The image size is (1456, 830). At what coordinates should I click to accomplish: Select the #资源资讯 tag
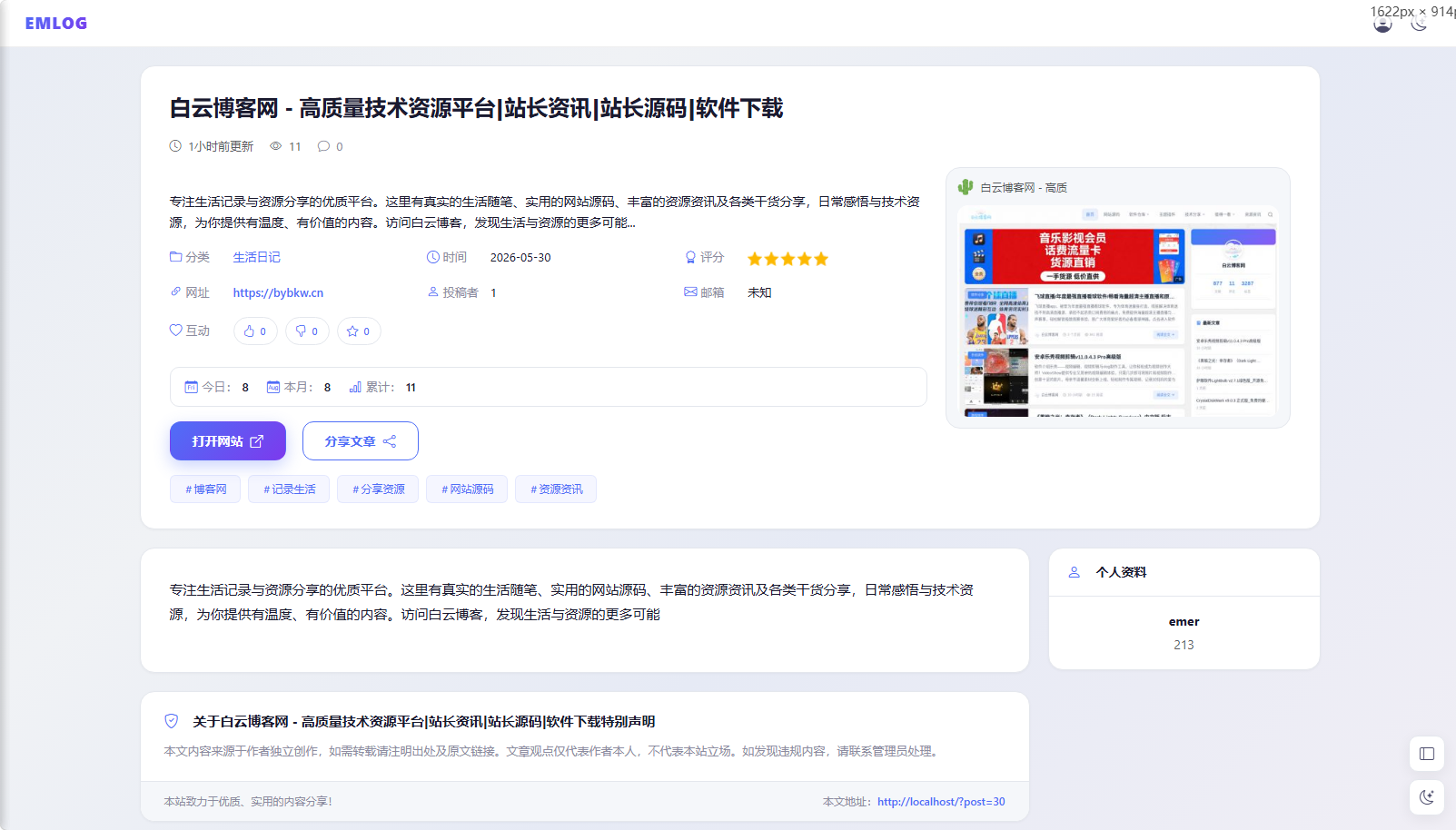(557, 489)
